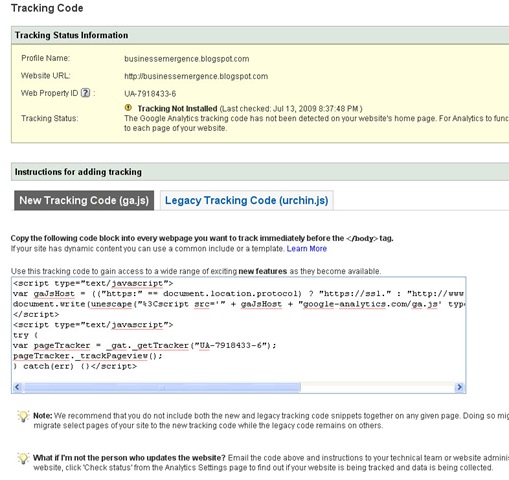This screenshot has height=480, width=509.
Task: Click the Instructions for adding tracking header
Action: [x=78, y=172]
